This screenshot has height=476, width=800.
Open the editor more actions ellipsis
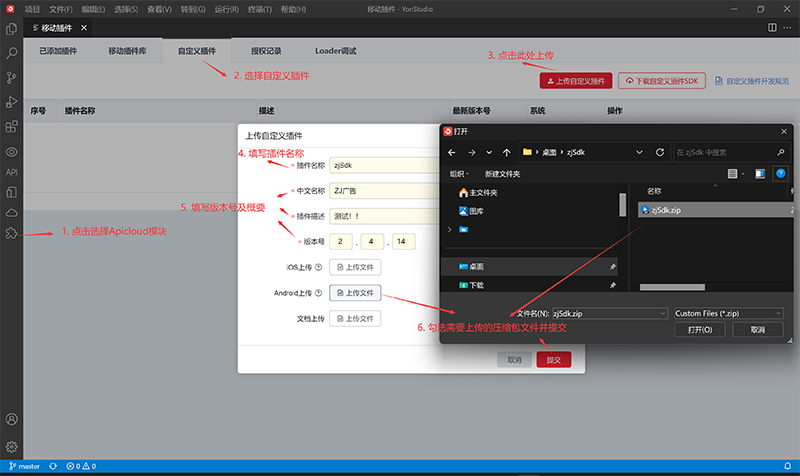[787, 28]
